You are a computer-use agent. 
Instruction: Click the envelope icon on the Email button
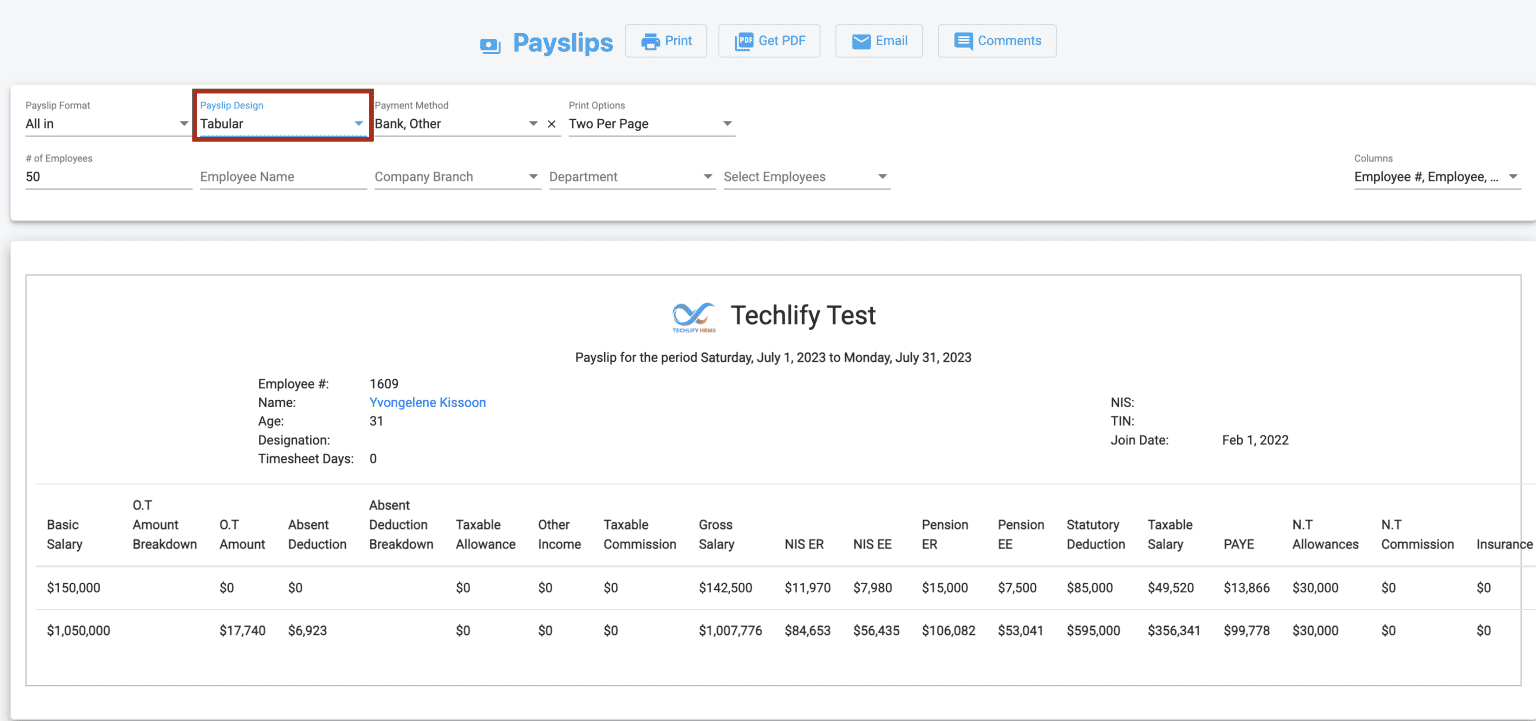point(862,40)
